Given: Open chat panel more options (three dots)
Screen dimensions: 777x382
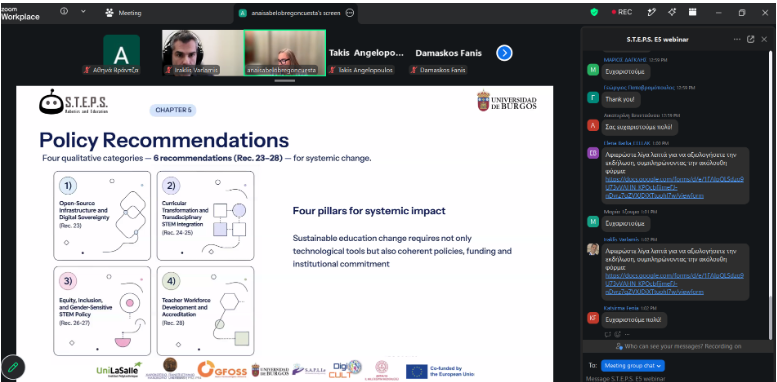Looking at the screenshot, I should 737,39.
